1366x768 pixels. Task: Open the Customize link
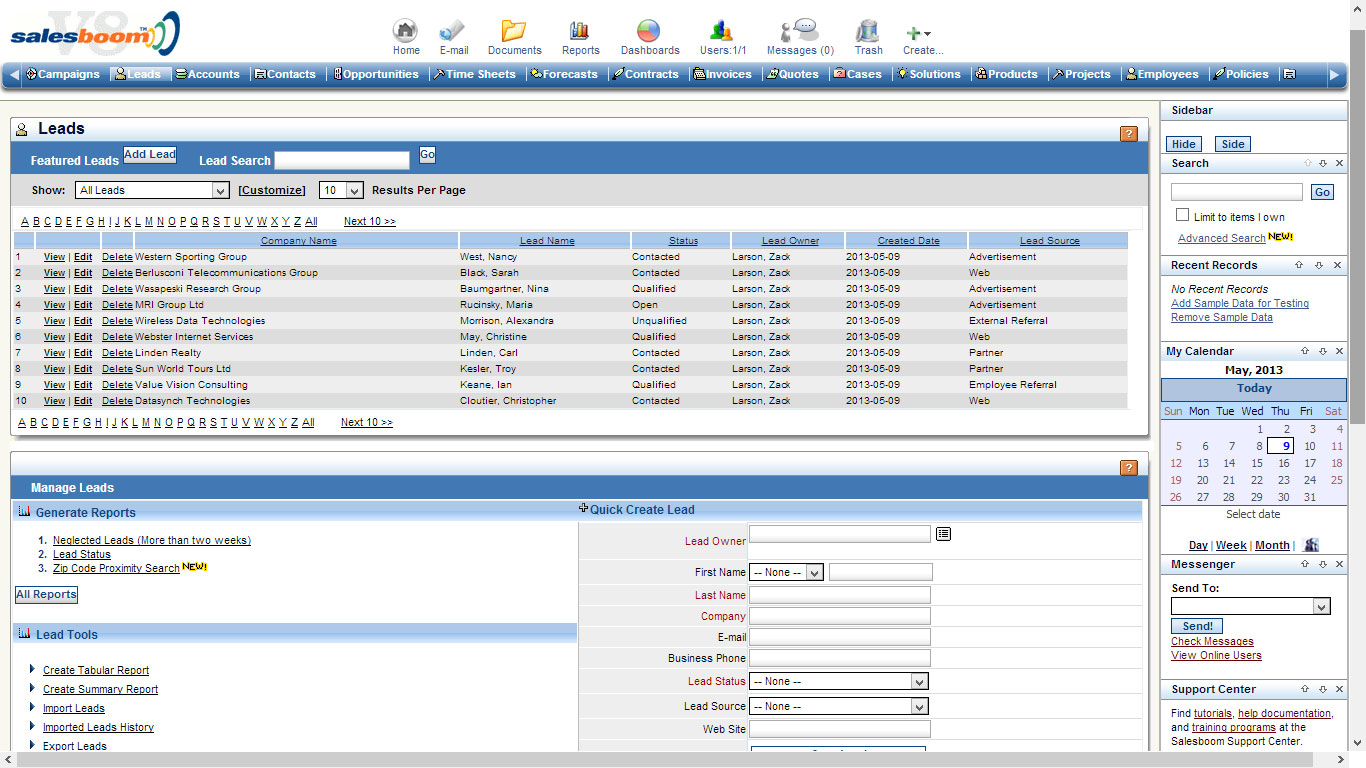click(272, 190)
